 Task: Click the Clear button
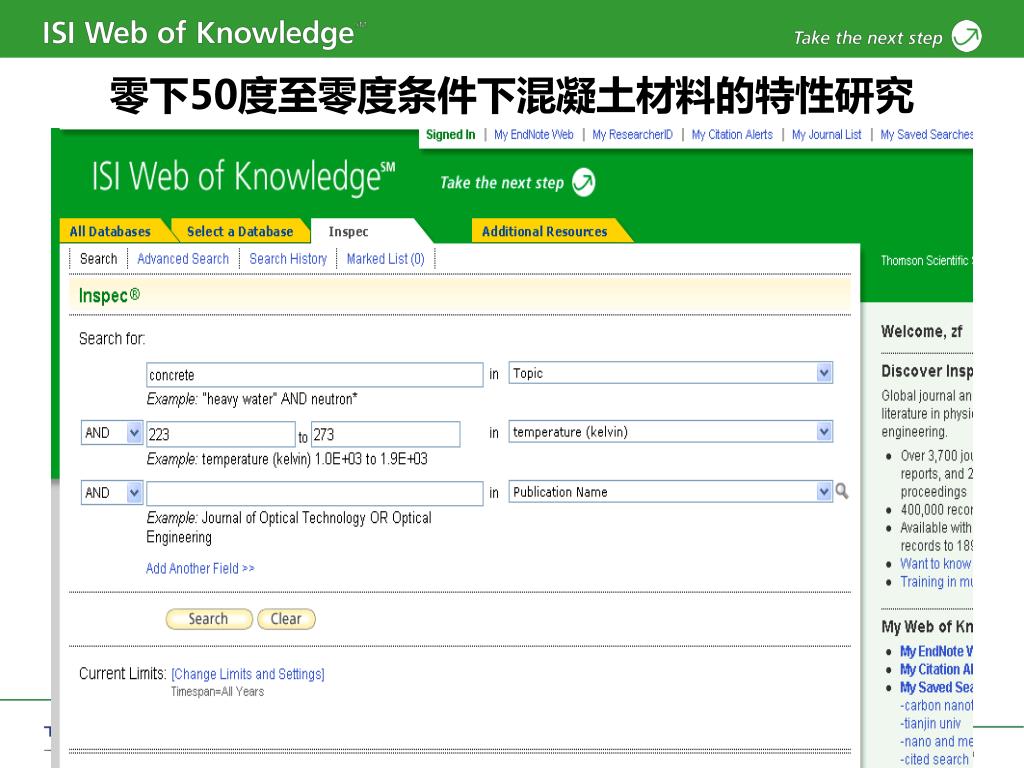coord(286,618)
